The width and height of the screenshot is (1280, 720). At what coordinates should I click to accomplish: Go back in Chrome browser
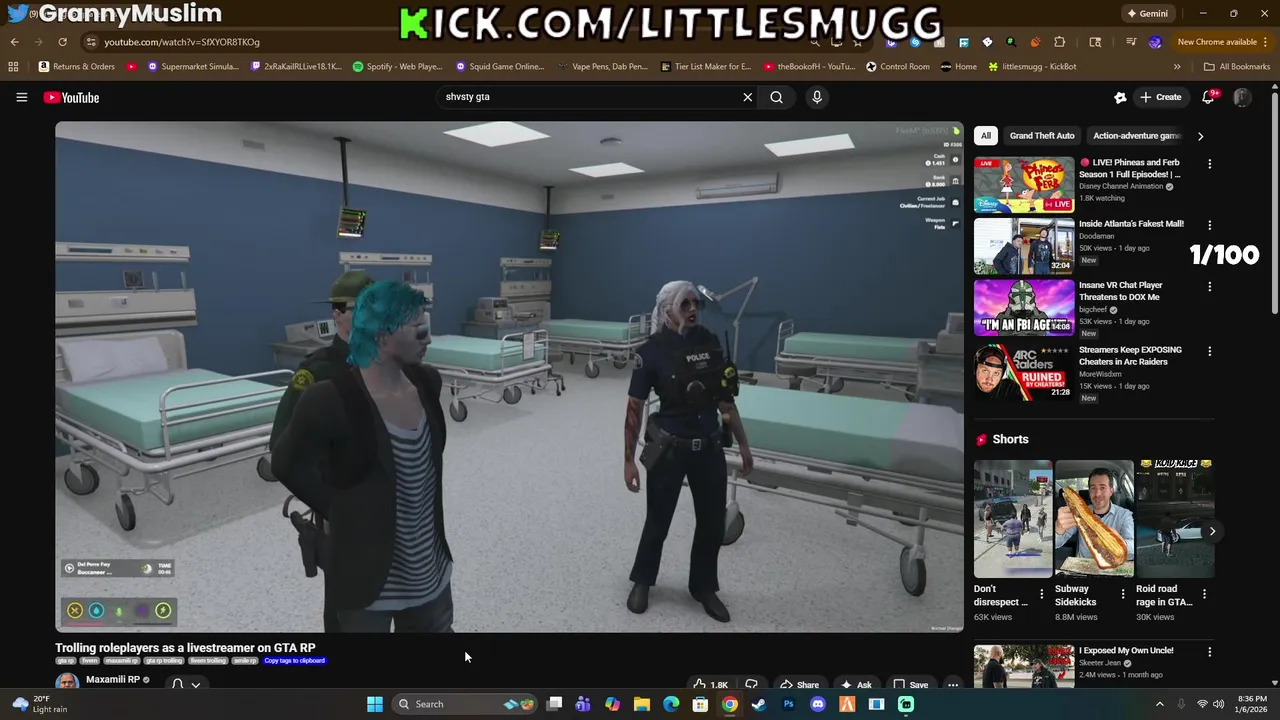[14, 42]
